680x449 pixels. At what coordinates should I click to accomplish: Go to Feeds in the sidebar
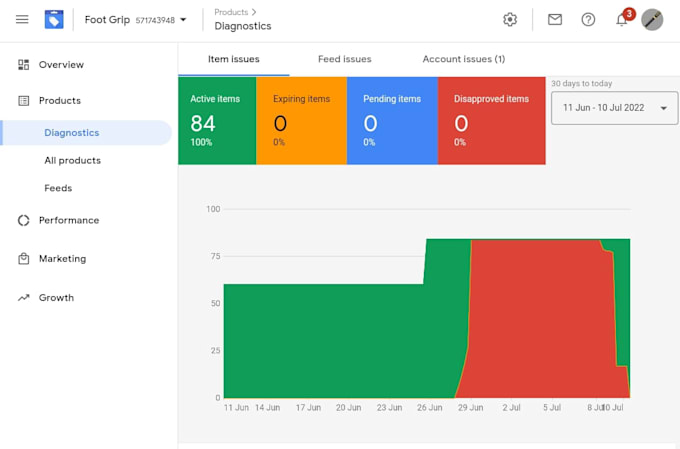58,188
